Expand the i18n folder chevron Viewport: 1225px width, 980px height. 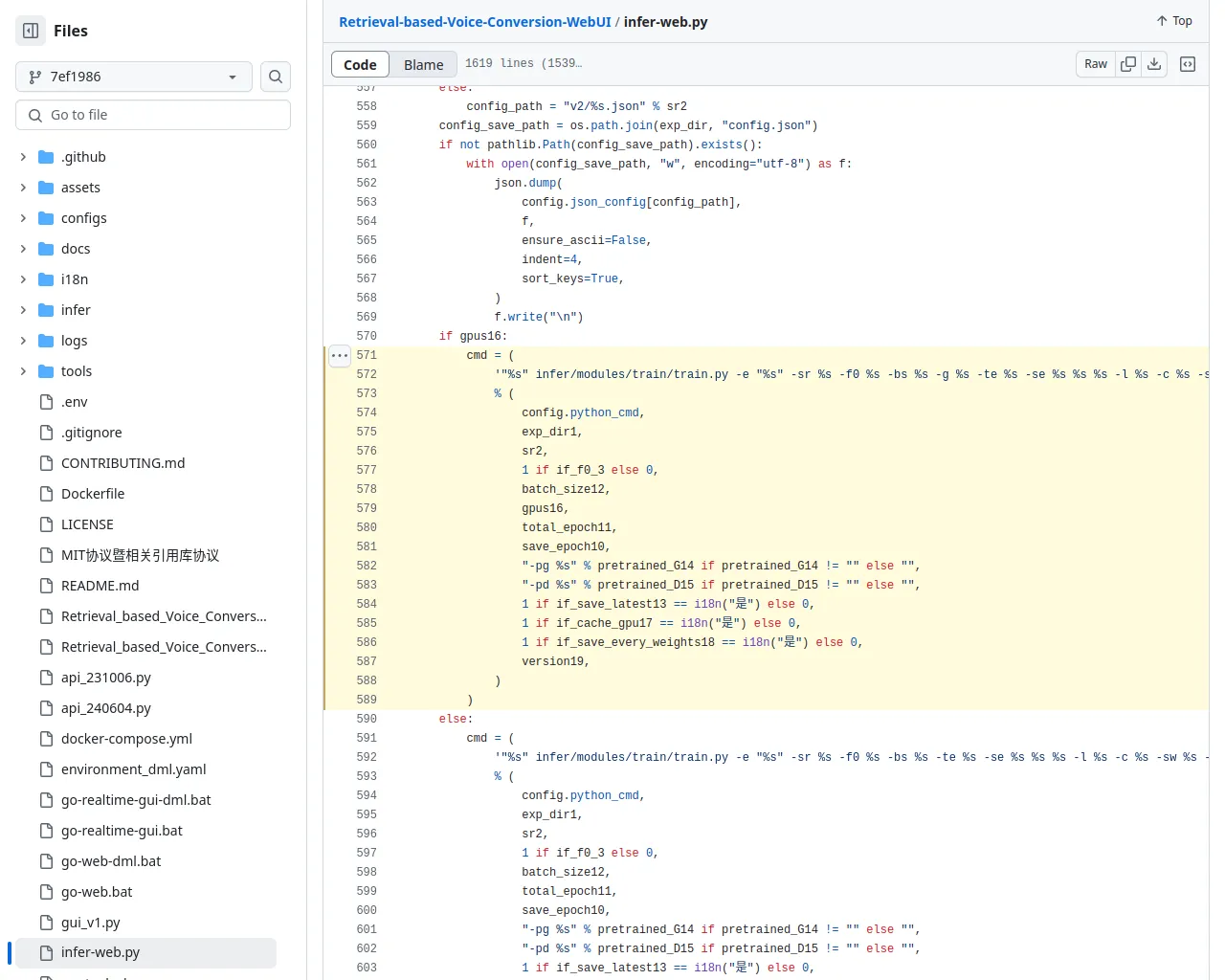23,279
